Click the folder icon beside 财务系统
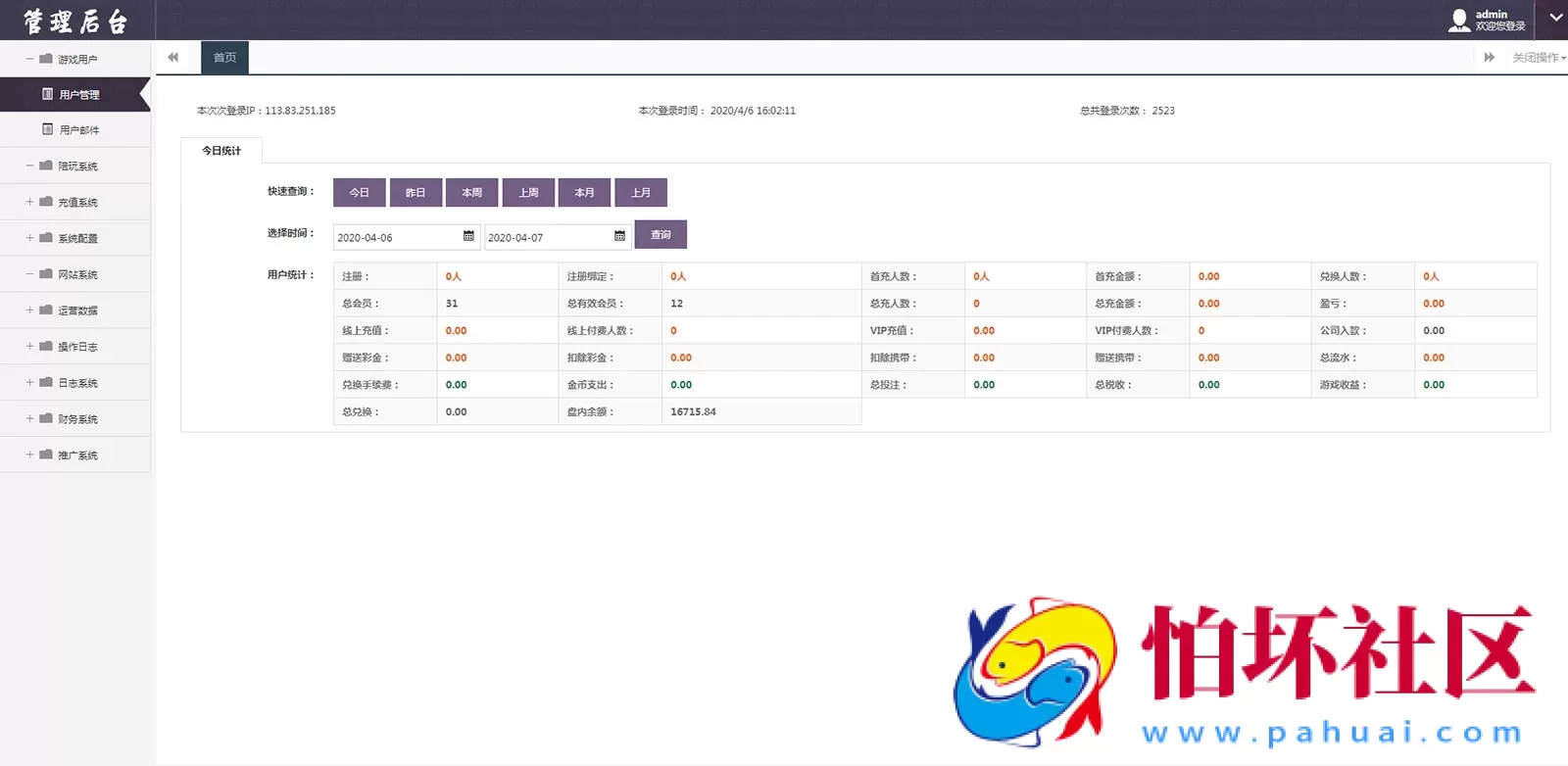The height and width of the screenshot is (766, 1568). pos(45,419)
